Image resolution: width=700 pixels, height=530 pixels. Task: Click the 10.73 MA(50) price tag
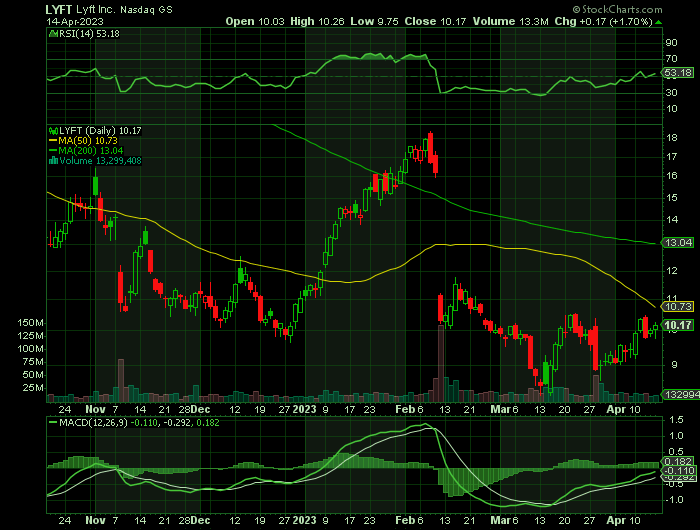click(678, 307)
